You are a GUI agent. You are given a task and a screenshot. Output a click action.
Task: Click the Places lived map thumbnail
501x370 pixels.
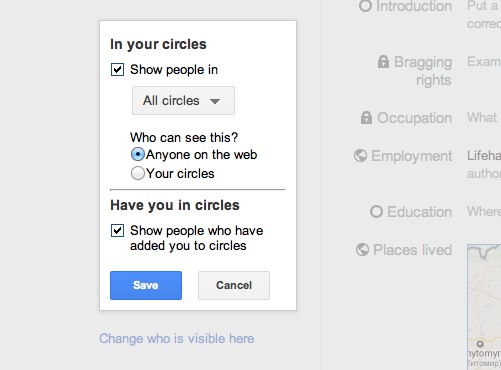click(484, 307)
